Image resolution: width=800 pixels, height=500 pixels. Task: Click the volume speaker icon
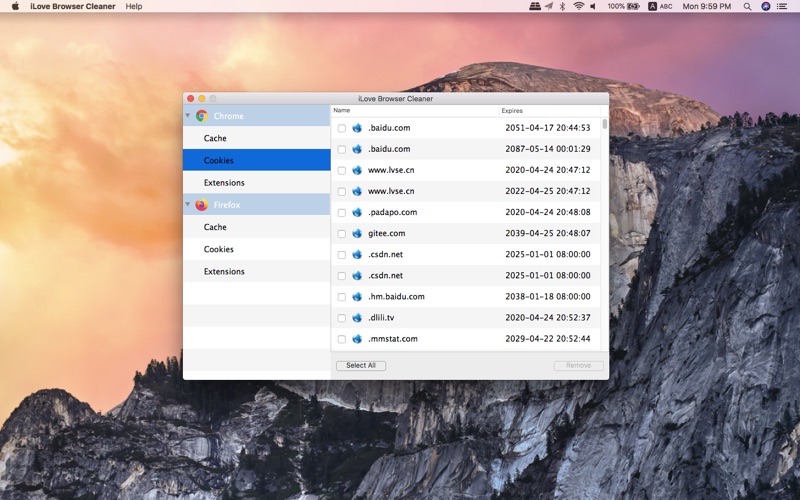pyautogui.click(x=593, y=6)
